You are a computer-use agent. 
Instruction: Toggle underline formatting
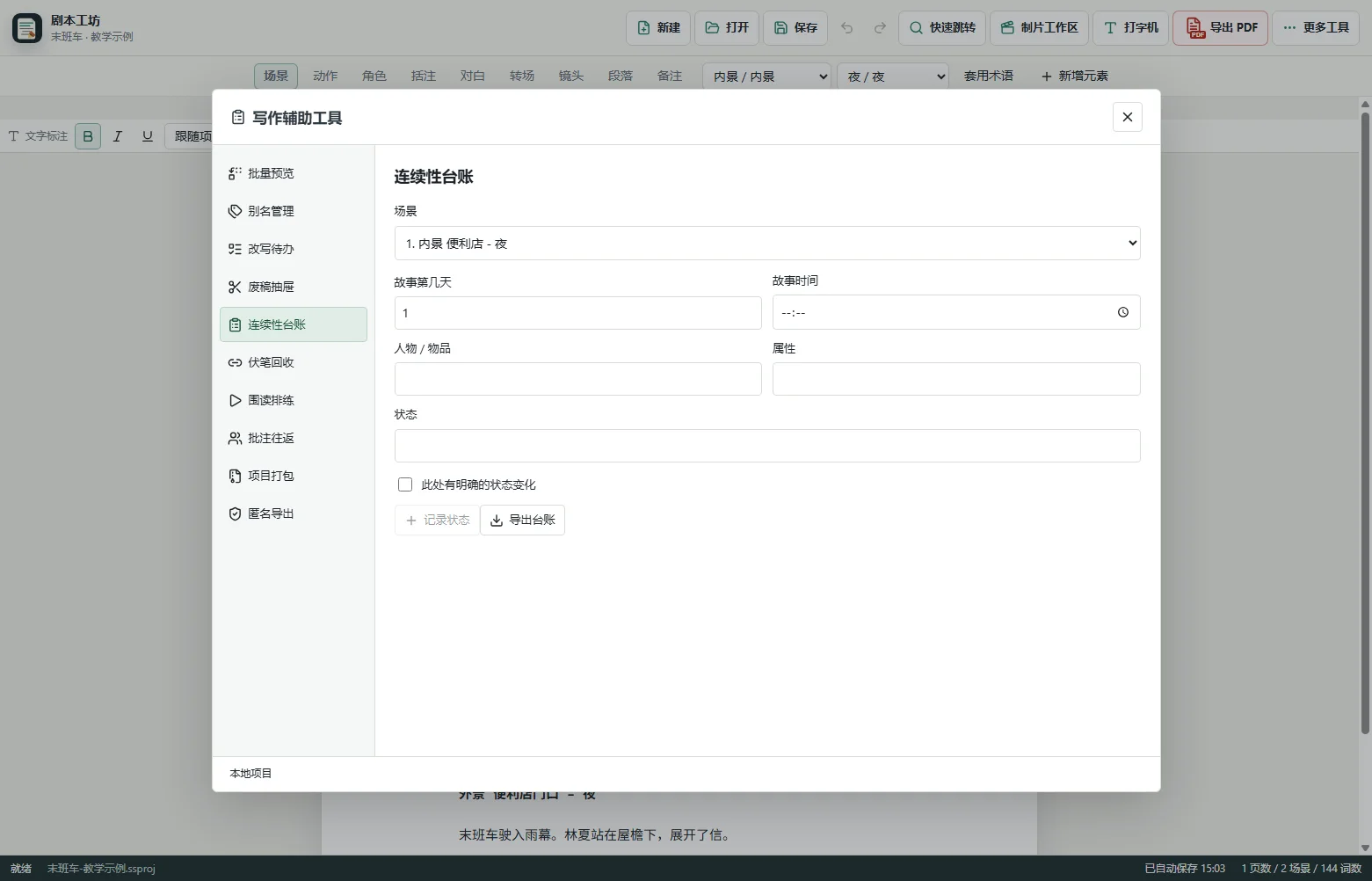click(148, 136)
